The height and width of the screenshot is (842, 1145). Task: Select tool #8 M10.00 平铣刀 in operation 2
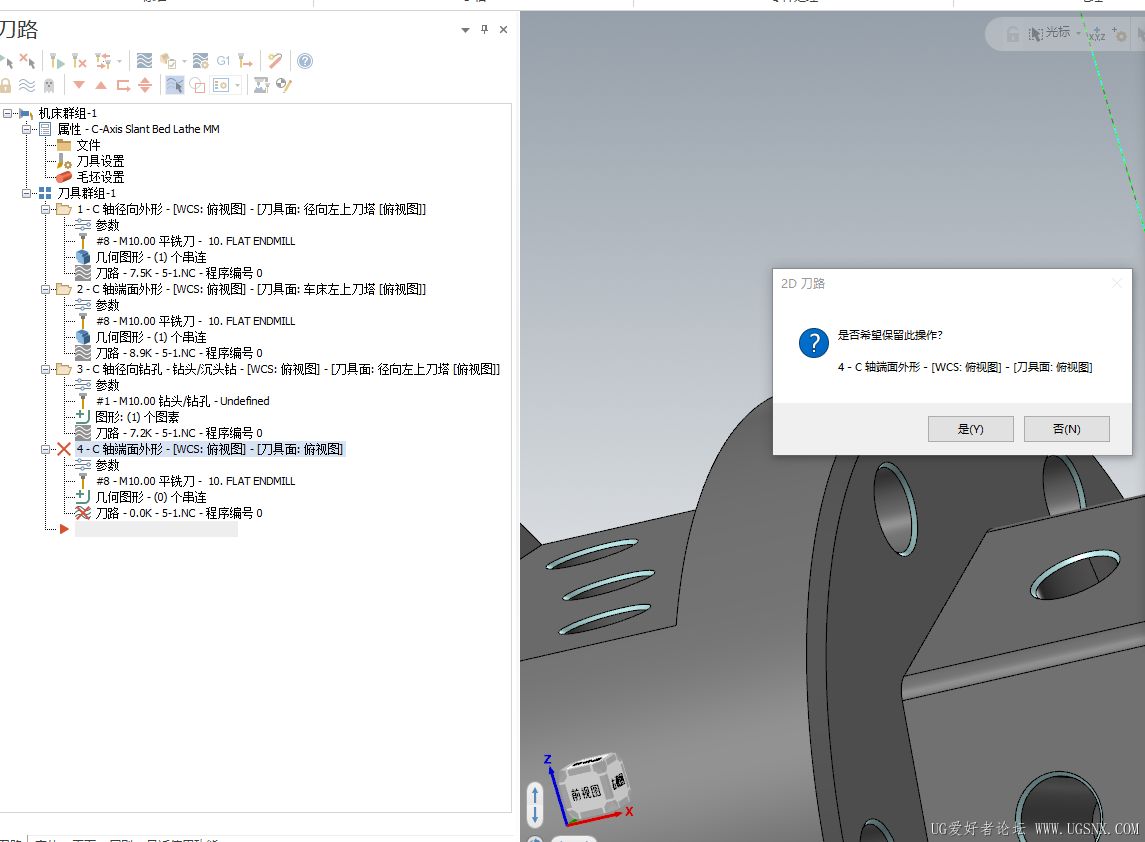[195, 321]
